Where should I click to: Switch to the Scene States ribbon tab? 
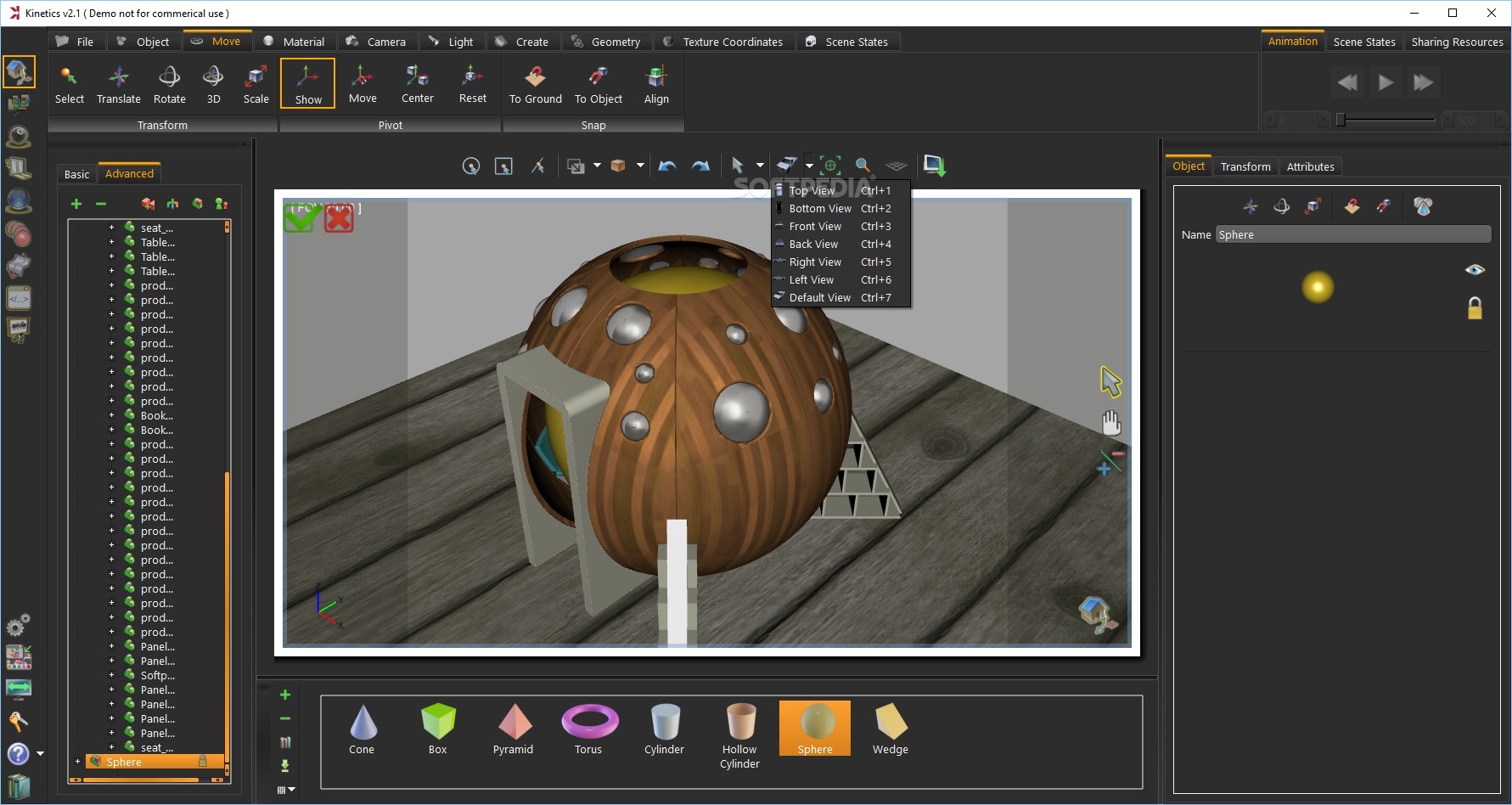847,42
